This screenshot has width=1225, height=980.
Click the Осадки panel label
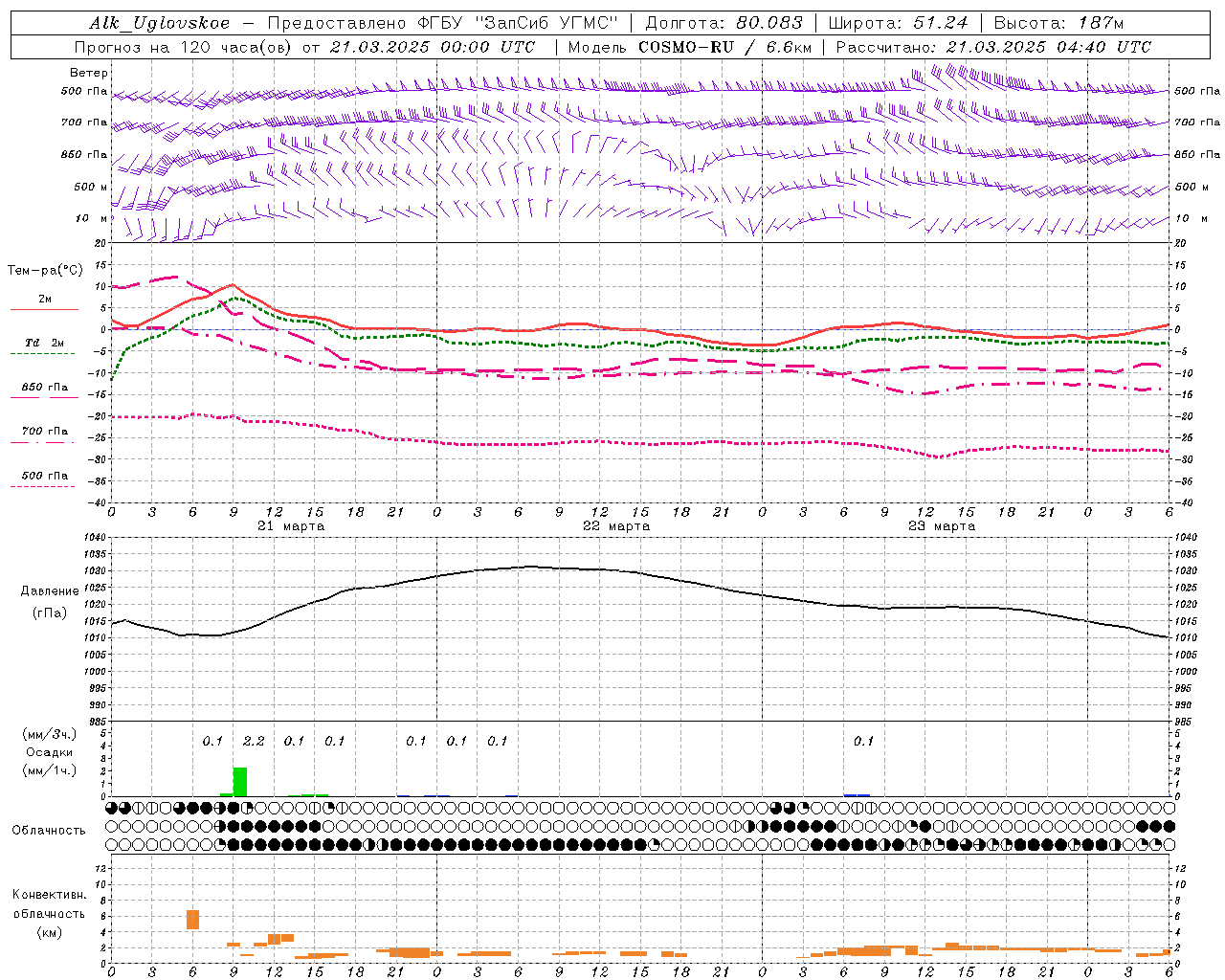click(50, 752)
